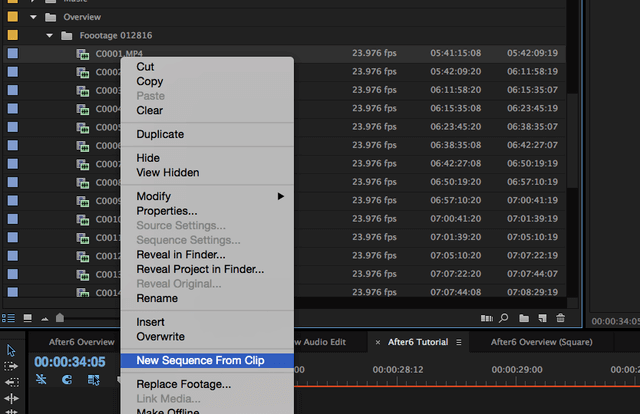640x414 pixels.
Task: Choose Insert from context menu
Action: click(x=207, y=322)
